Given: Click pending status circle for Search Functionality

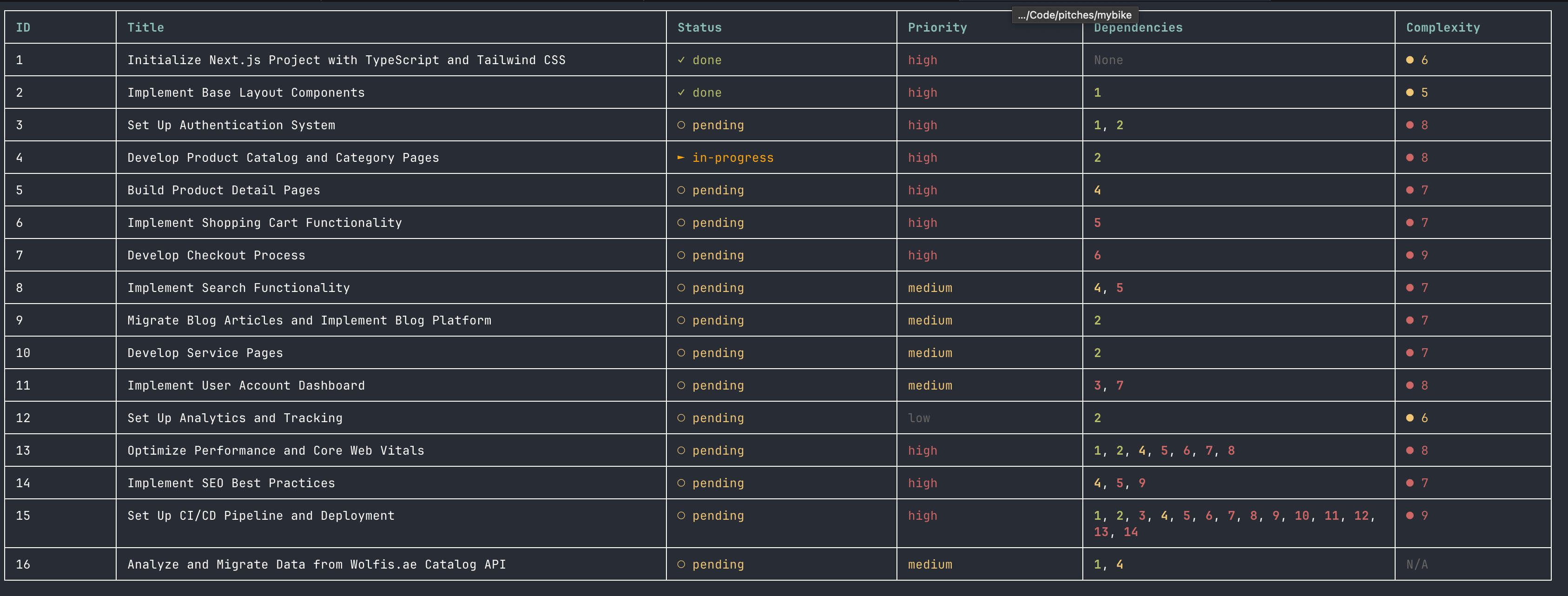Looking at the screenshot, I should [x=681, y=288].
